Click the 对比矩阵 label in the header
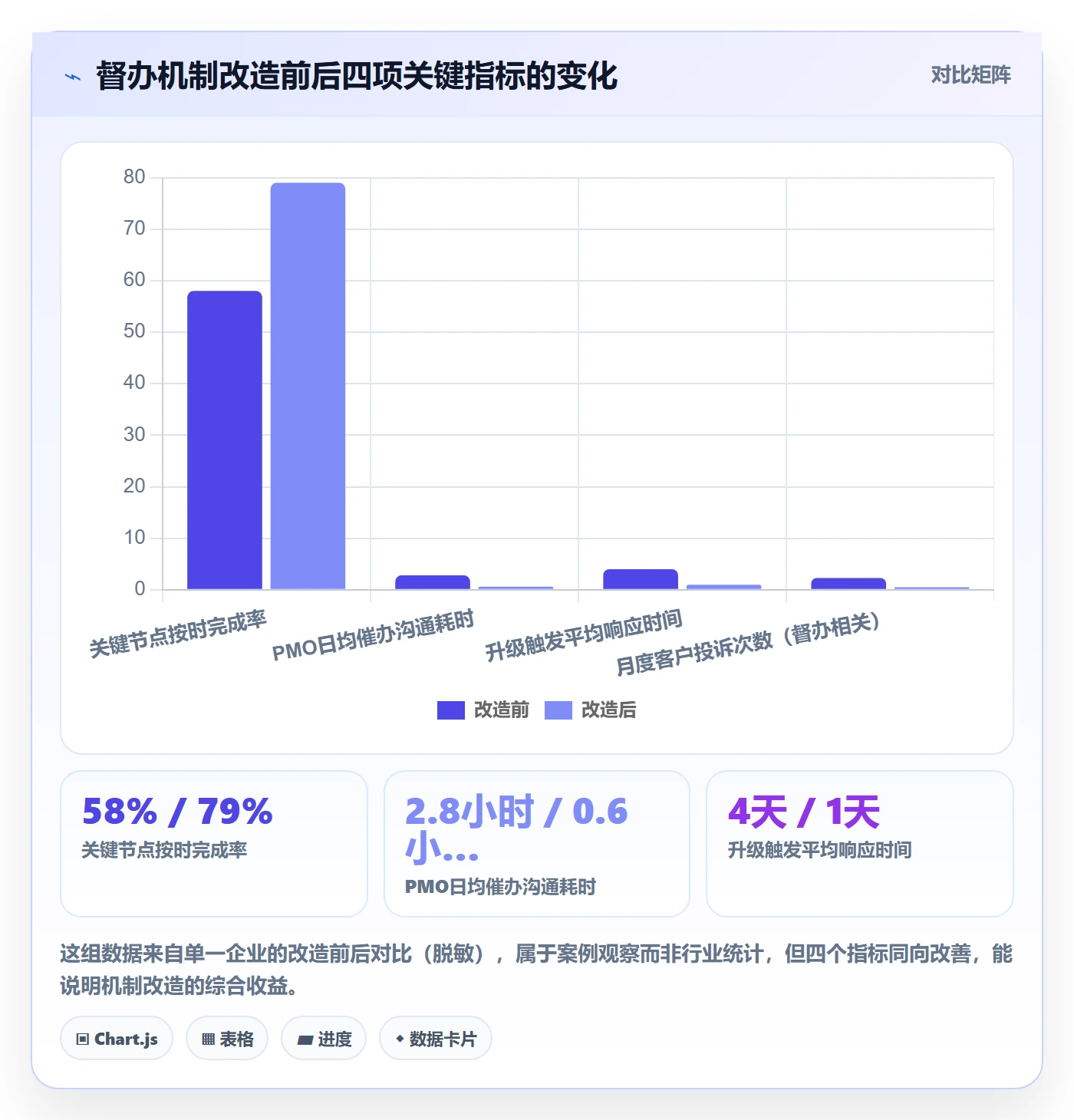 971,74
